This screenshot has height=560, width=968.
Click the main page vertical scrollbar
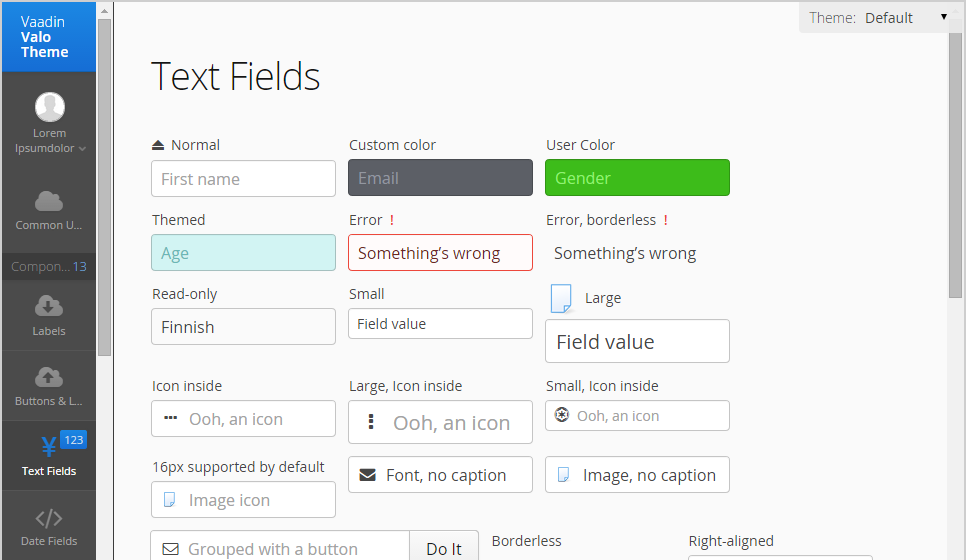click(955, 160)
